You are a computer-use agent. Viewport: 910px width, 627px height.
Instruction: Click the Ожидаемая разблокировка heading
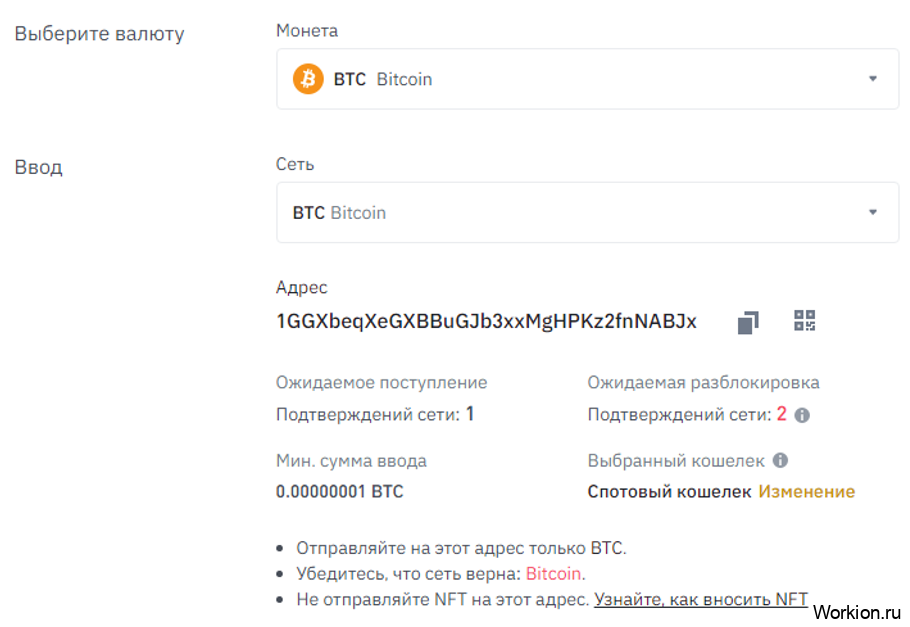click(x=703, y=382)
